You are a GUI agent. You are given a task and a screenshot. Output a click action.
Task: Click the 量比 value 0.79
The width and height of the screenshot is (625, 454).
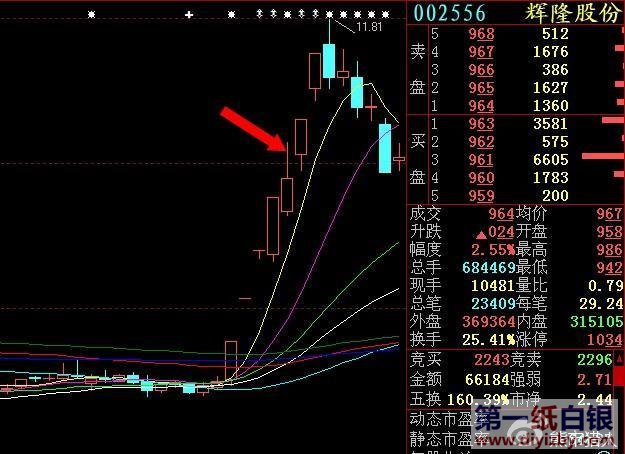coord(605,286)
